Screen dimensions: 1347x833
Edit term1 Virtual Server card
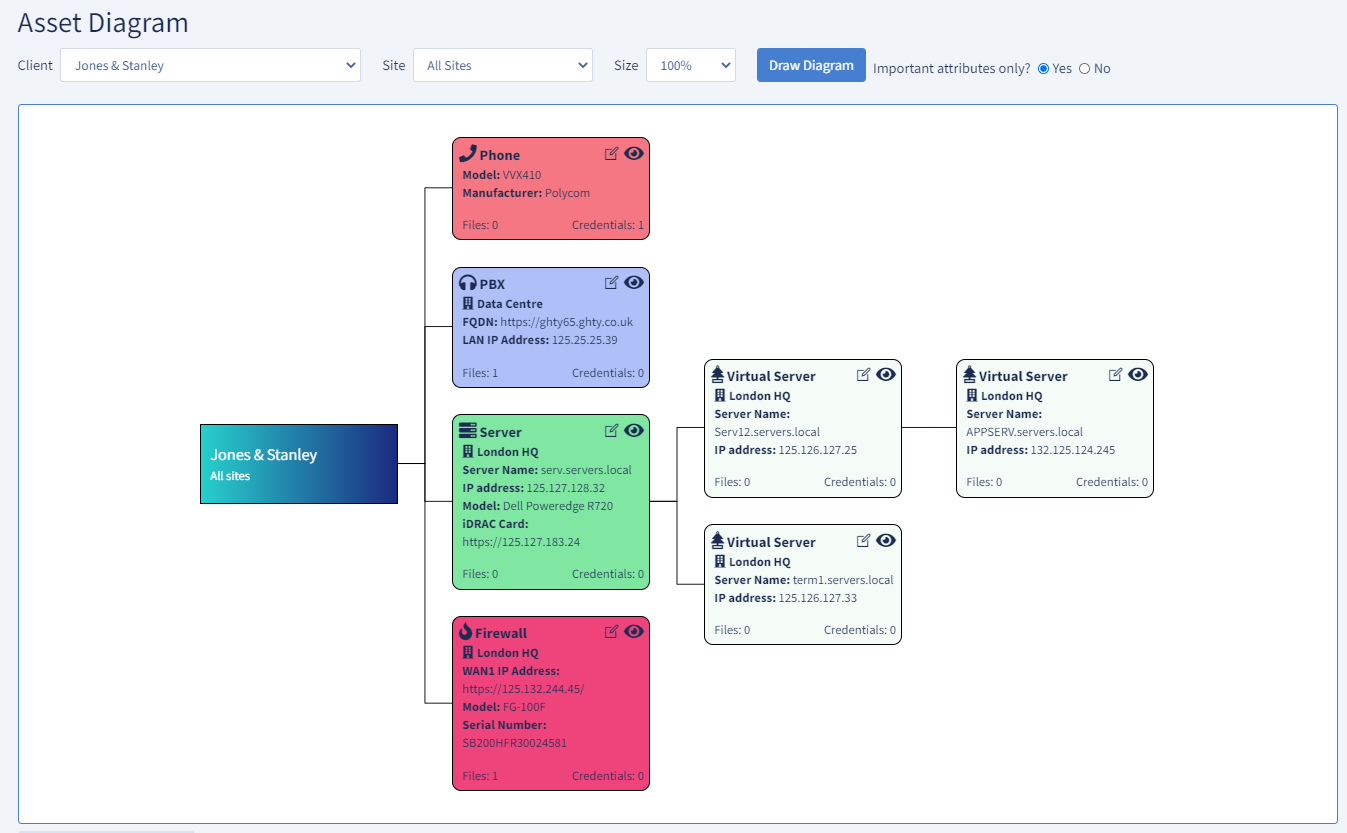864,540
